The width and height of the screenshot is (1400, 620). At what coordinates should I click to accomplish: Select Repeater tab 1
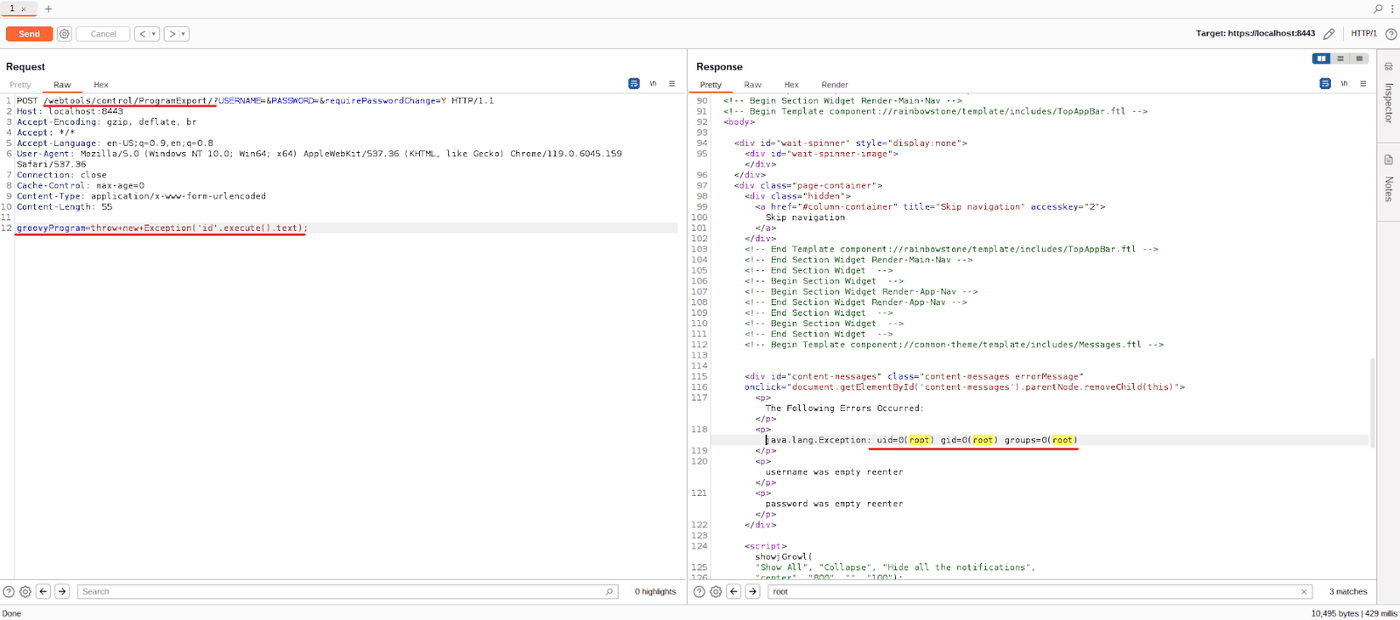tap(12, 8)
